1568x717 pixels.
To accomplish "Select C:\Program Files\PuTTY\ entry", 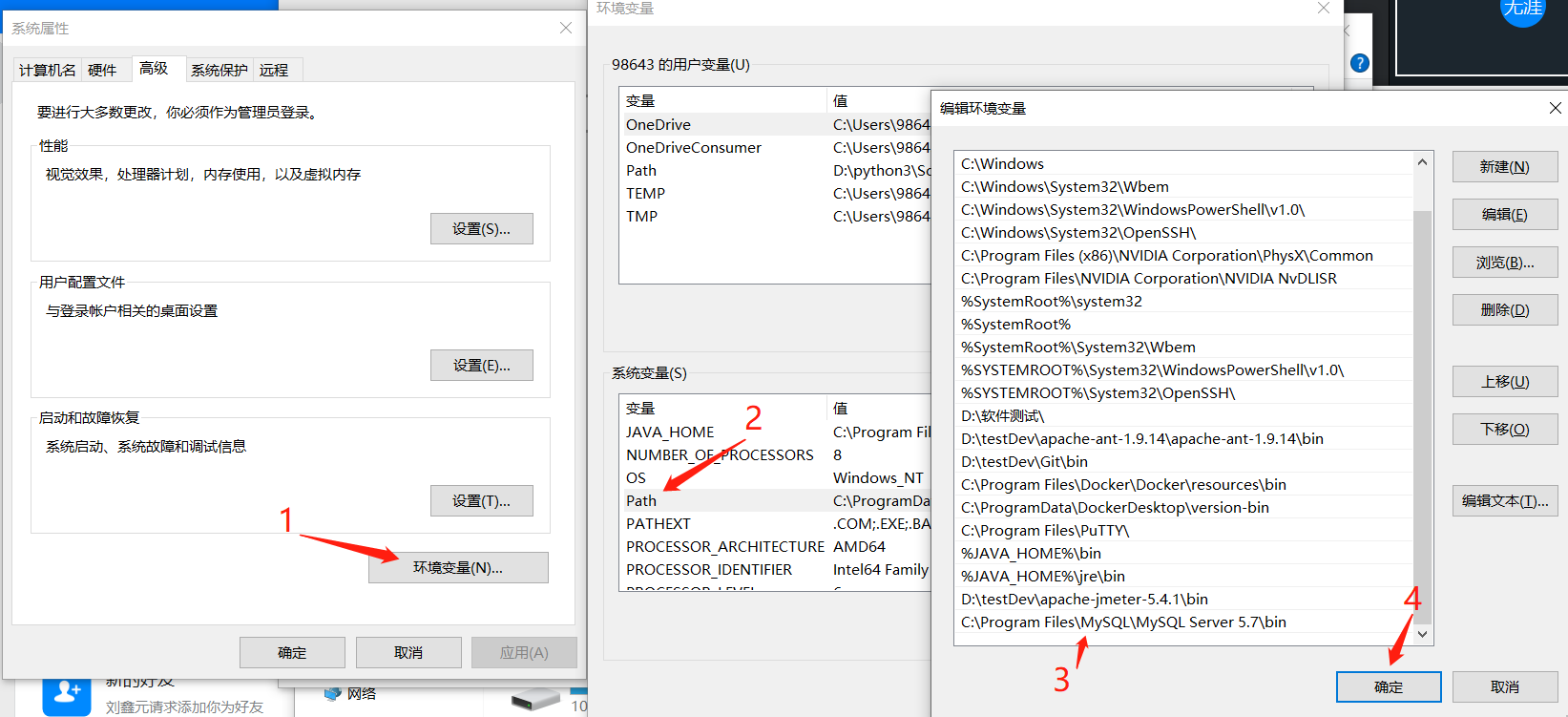I will [1183, 531].
